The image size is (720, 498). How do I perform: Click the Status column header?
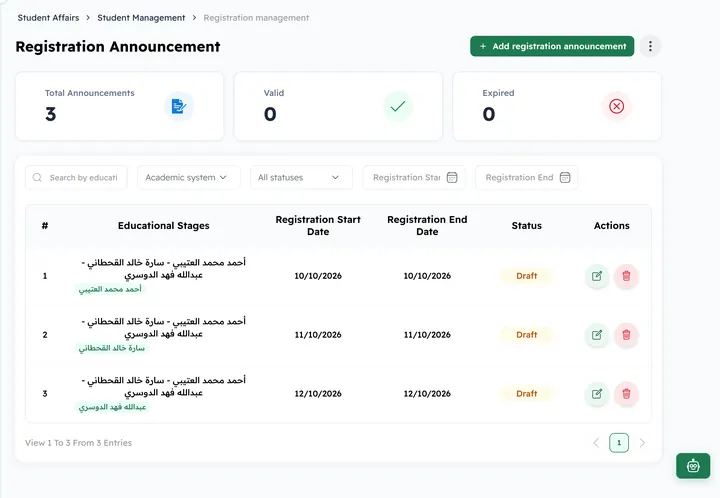pos(527,225)
